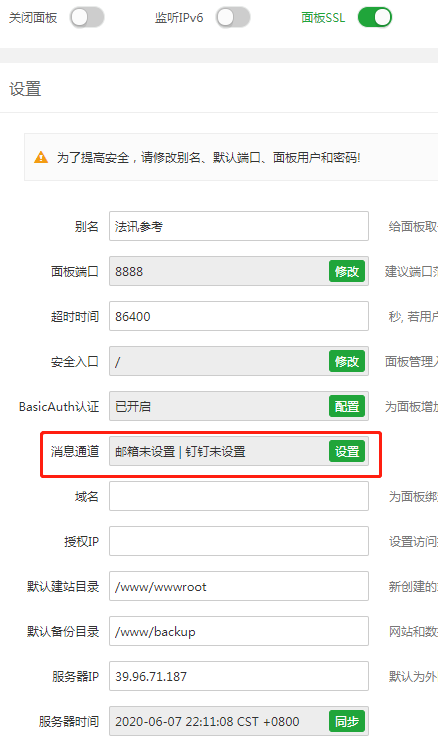Click the empty 域名 input field

(x=239, y=496)
